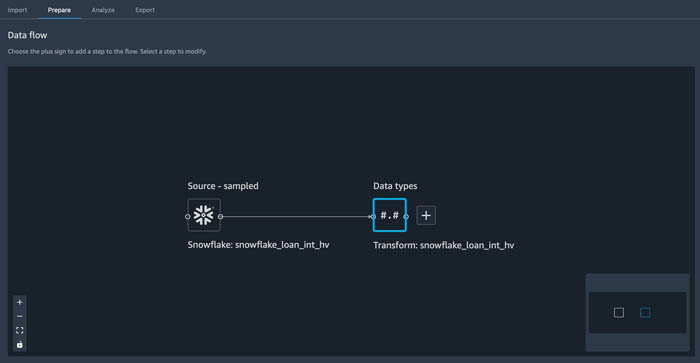Select the Data types transform node

click(x=390, y=215)
